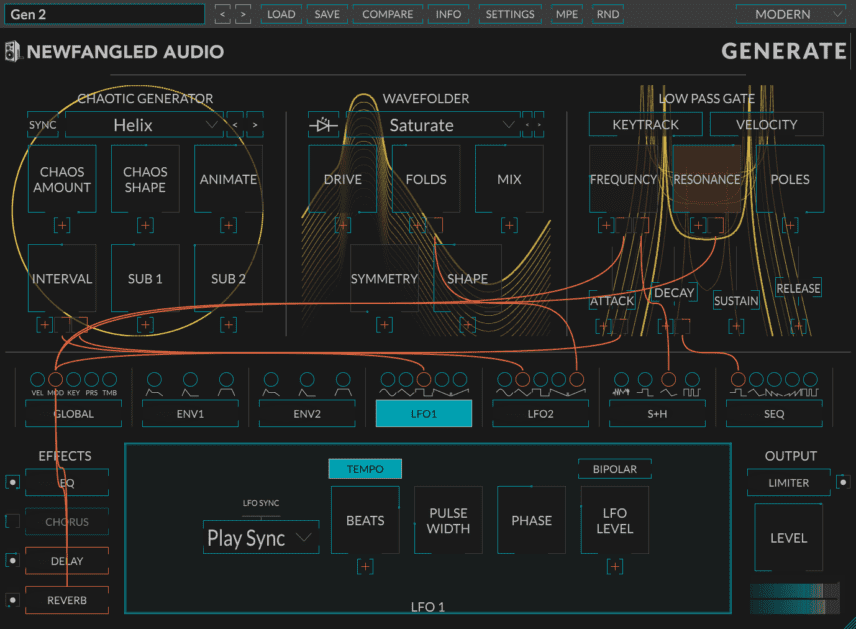Toggle the MPE button
This screenshot has height=629, width=856.
tap(567, 14)
